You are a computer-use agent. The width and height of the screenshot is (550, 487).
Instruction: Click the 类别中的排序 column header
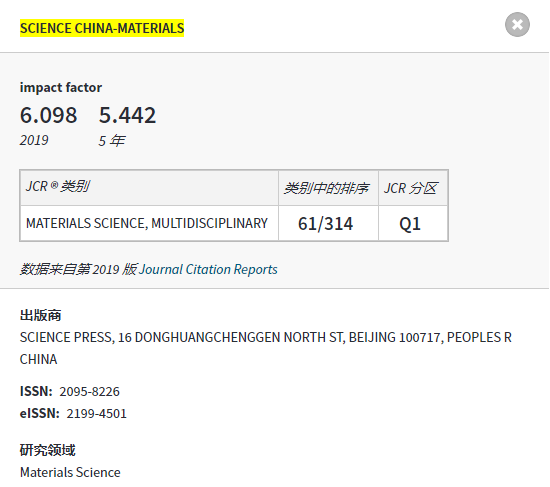tap(328, 188)
